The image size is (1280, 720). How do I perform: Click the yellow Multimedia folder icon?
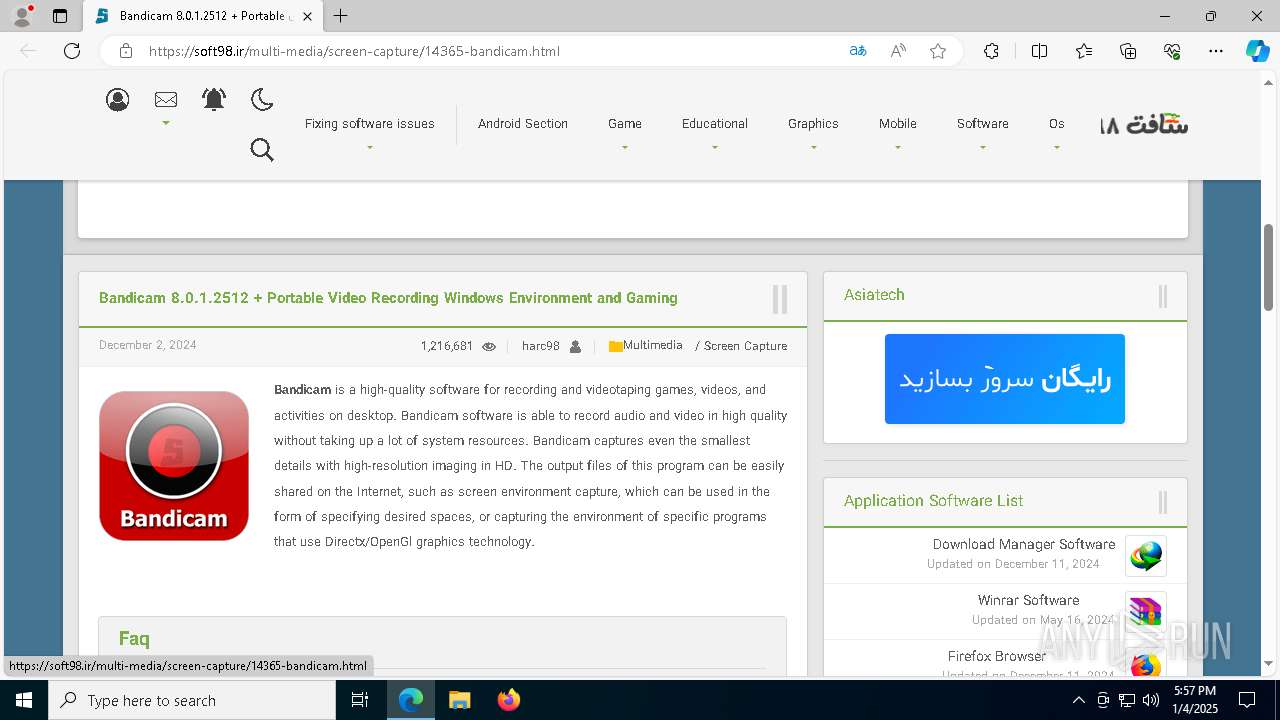click(x=615, y=346)
